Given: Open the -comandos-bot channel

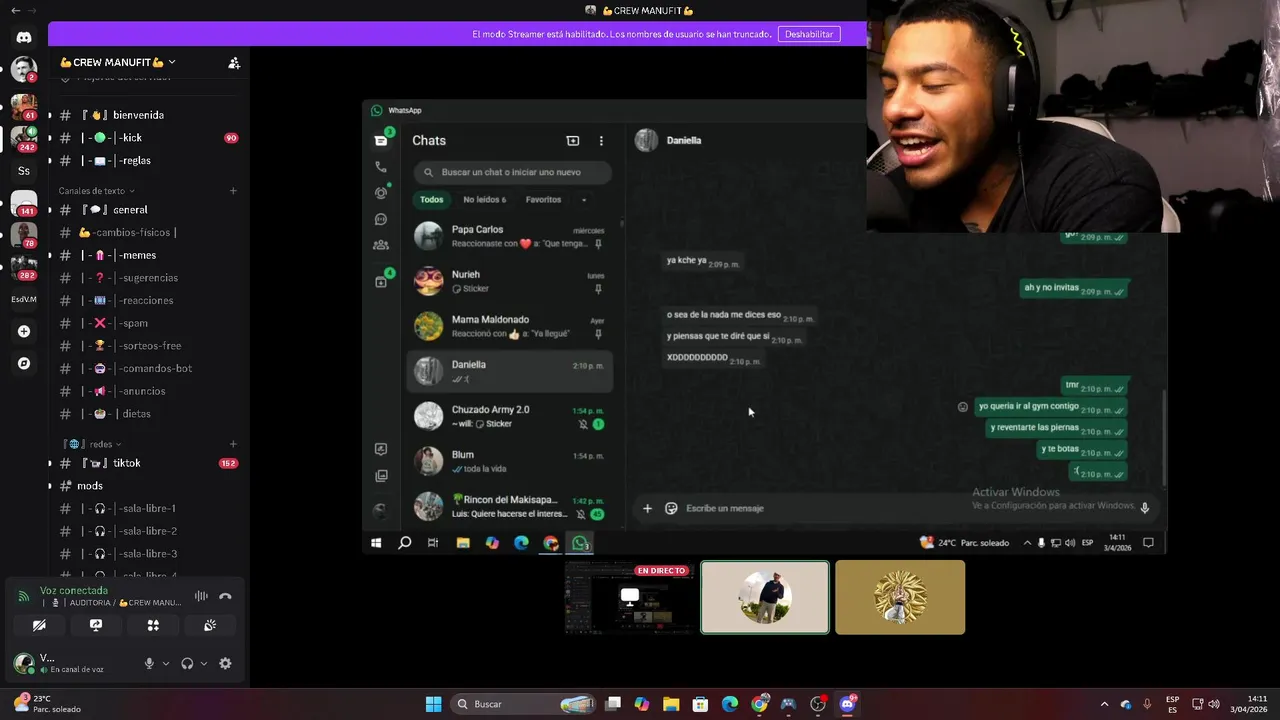Looking at the screenshot, I should 148,368.
